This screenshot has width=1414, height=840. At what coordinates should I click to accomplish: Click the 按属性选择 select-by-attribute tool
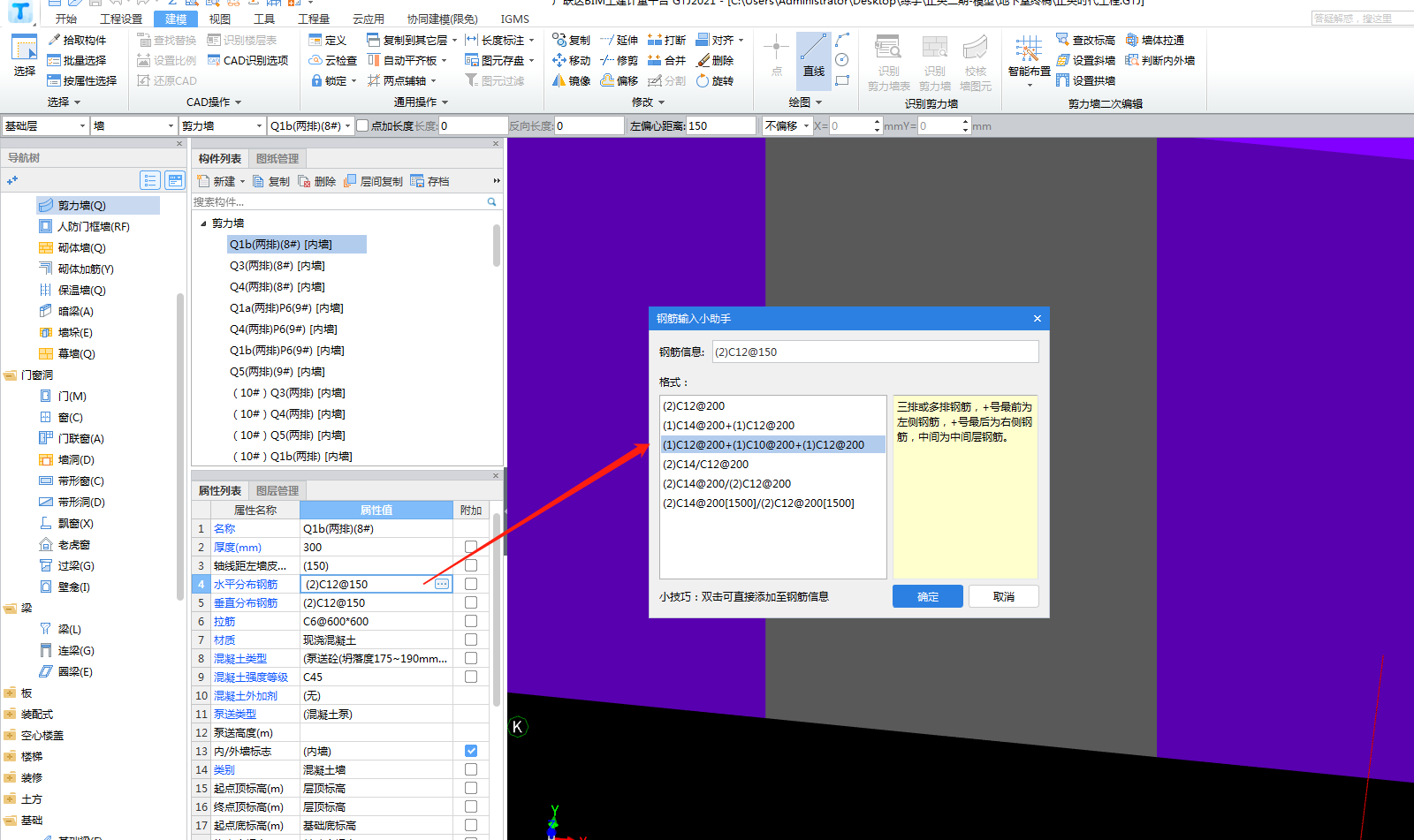pyautogui.click(x=82, y=80)
